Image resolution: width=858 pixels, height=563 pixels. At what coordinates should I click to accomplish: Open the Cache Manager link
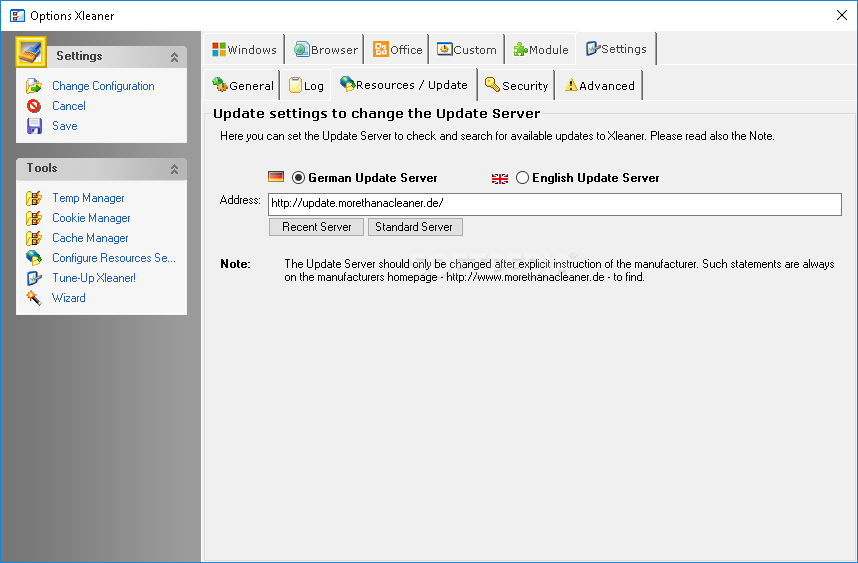tap(90, 238)
